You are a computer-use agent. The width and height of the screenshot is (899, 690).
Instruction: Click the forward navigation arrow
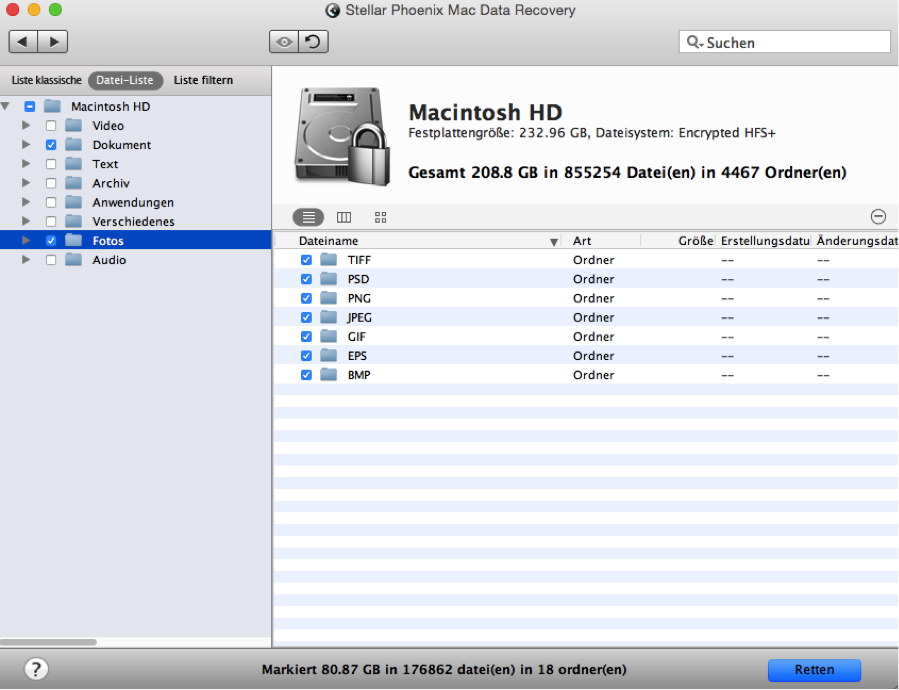pyautogui.click(x=53, y=42)
